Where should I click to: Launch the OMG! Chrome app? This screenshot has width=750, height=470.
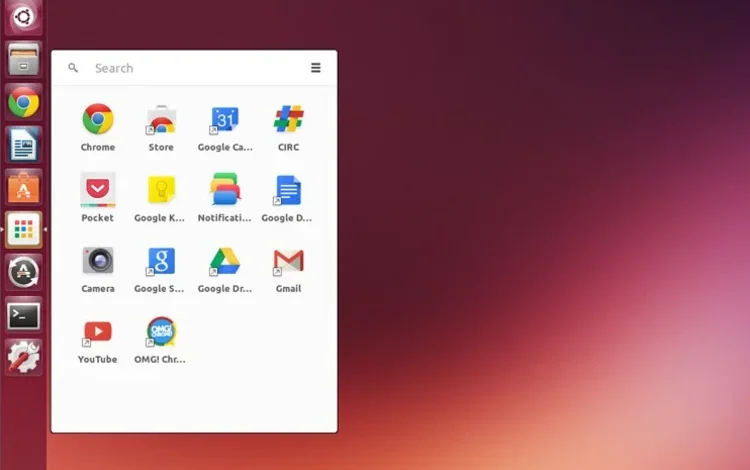click(x=161, y=331)
